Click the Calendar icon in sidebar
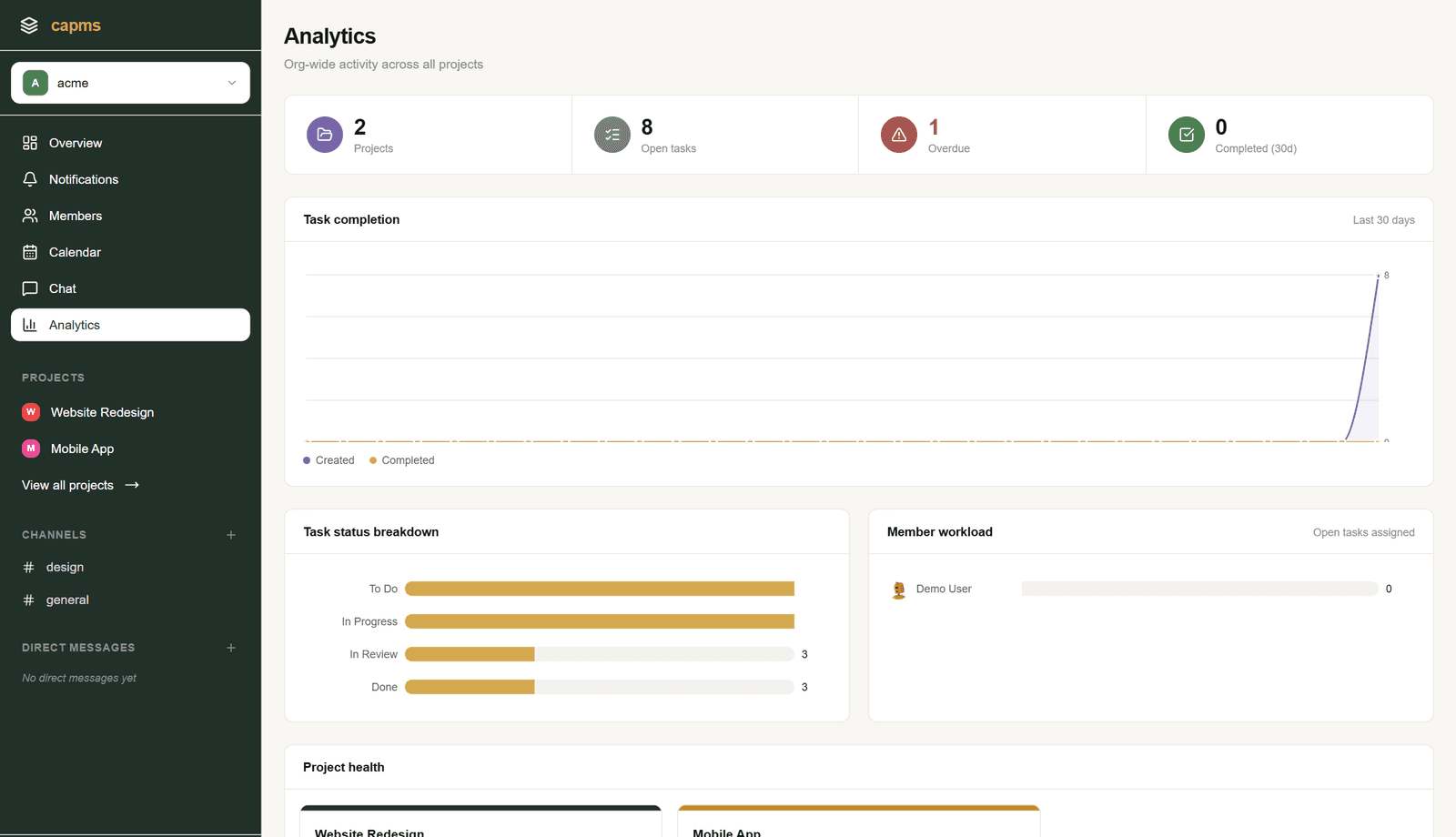 click(30, 252)
